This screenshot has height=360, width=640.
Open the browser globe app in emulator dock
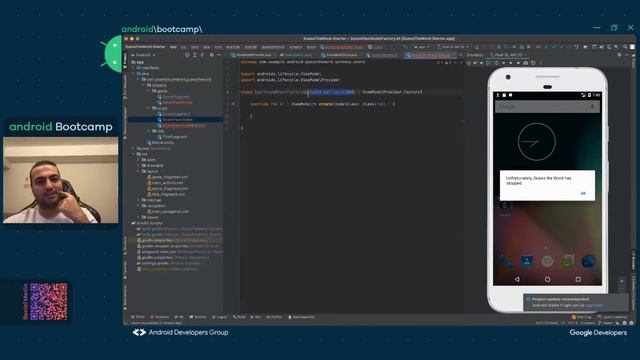(x=588, y=261)
